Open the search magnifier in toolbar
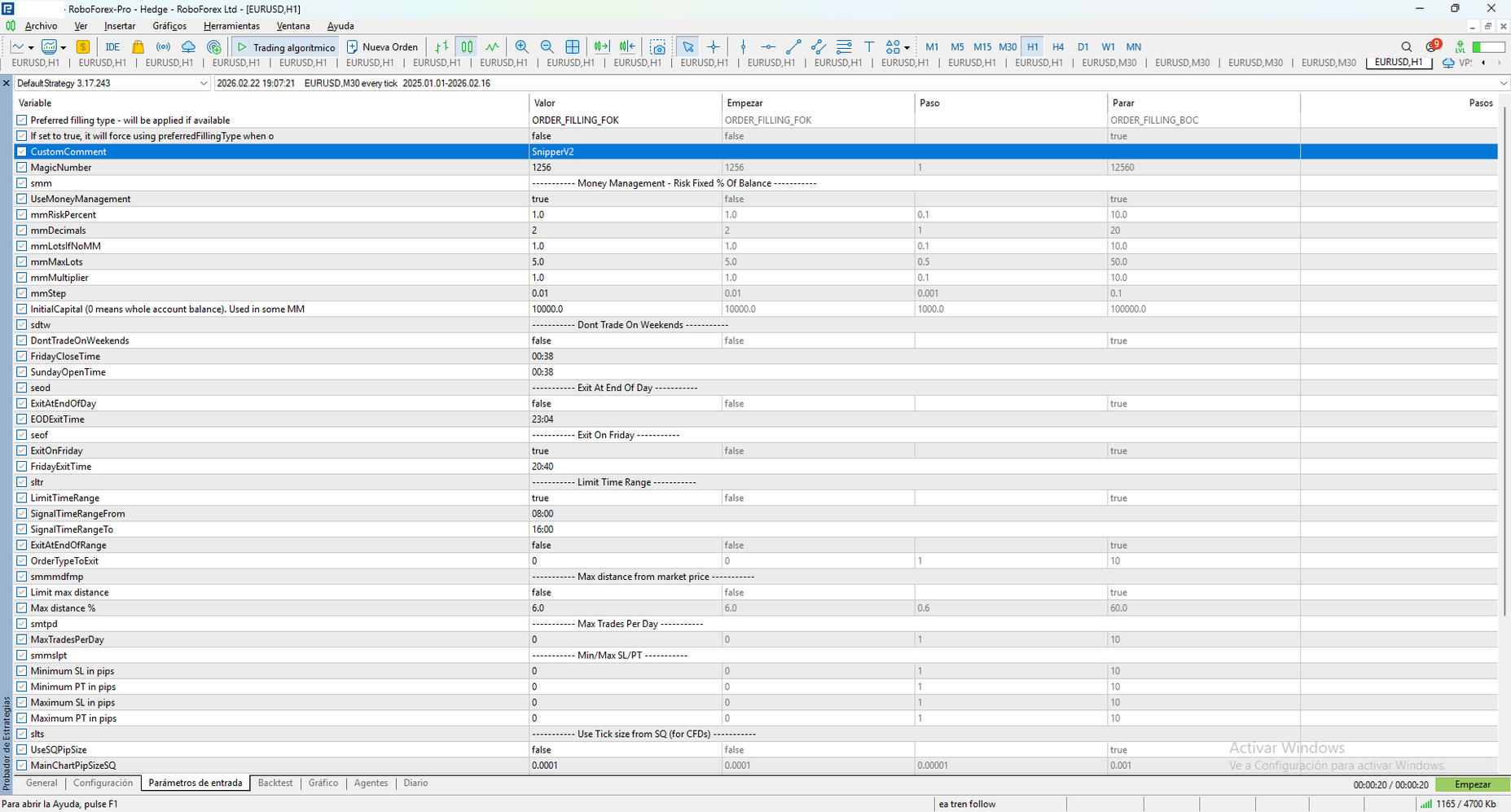1511x812 pixels. pos(1406,47)
